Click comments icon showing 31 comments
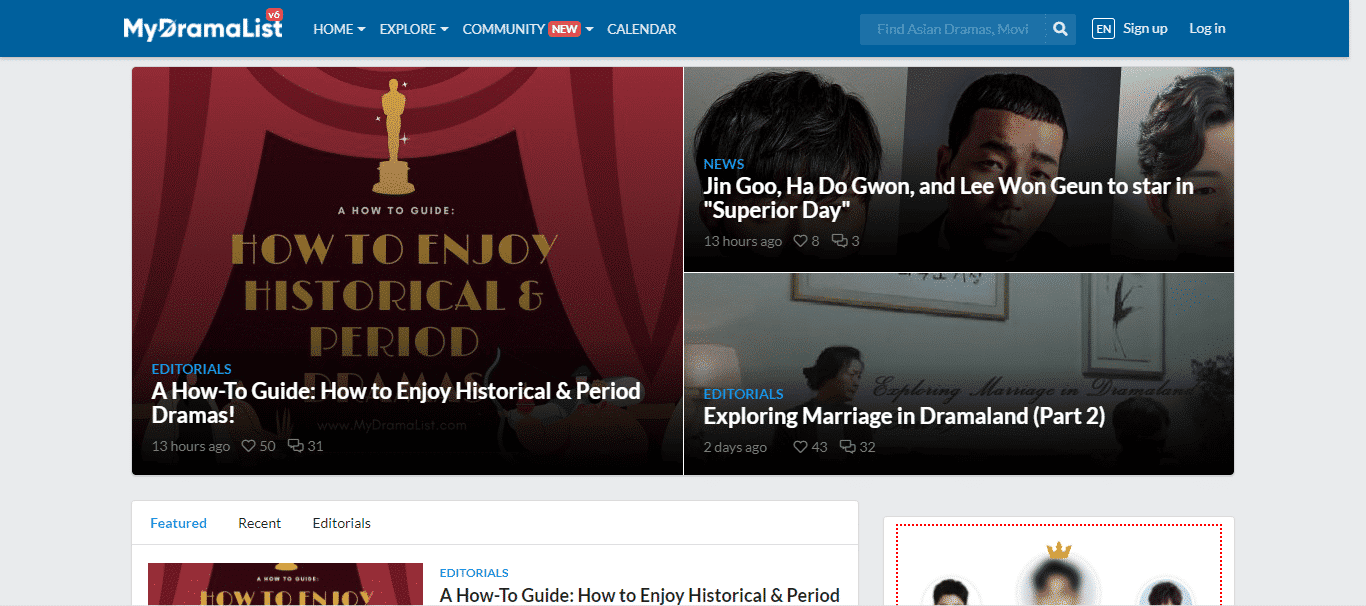1366x606 pixels. (296, 446)
